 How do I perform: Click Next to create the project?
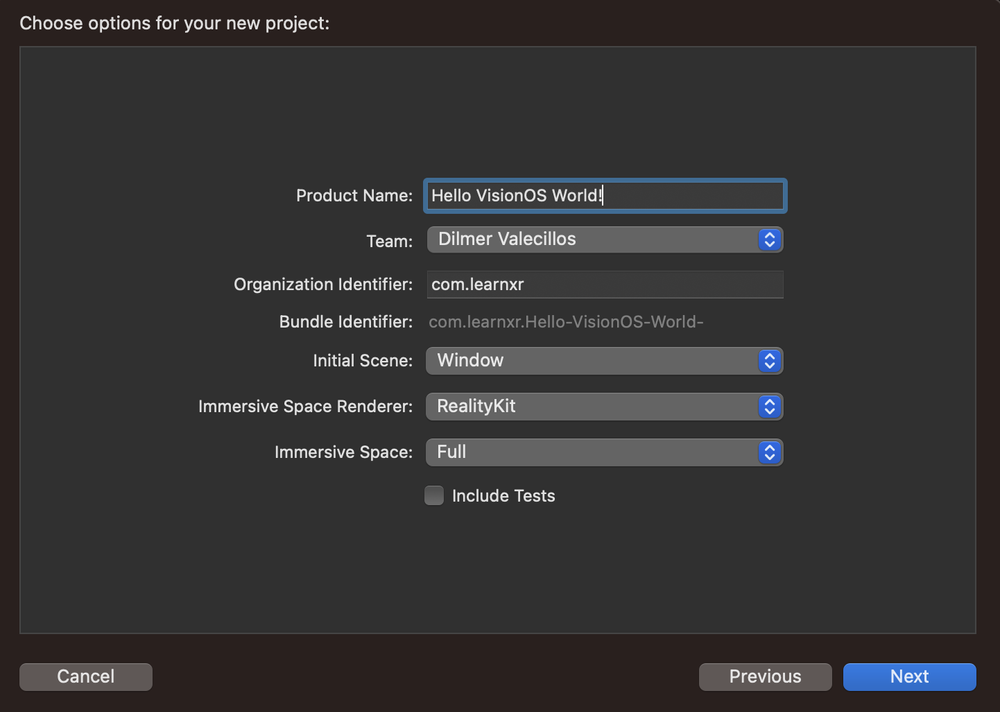(909, 676)
